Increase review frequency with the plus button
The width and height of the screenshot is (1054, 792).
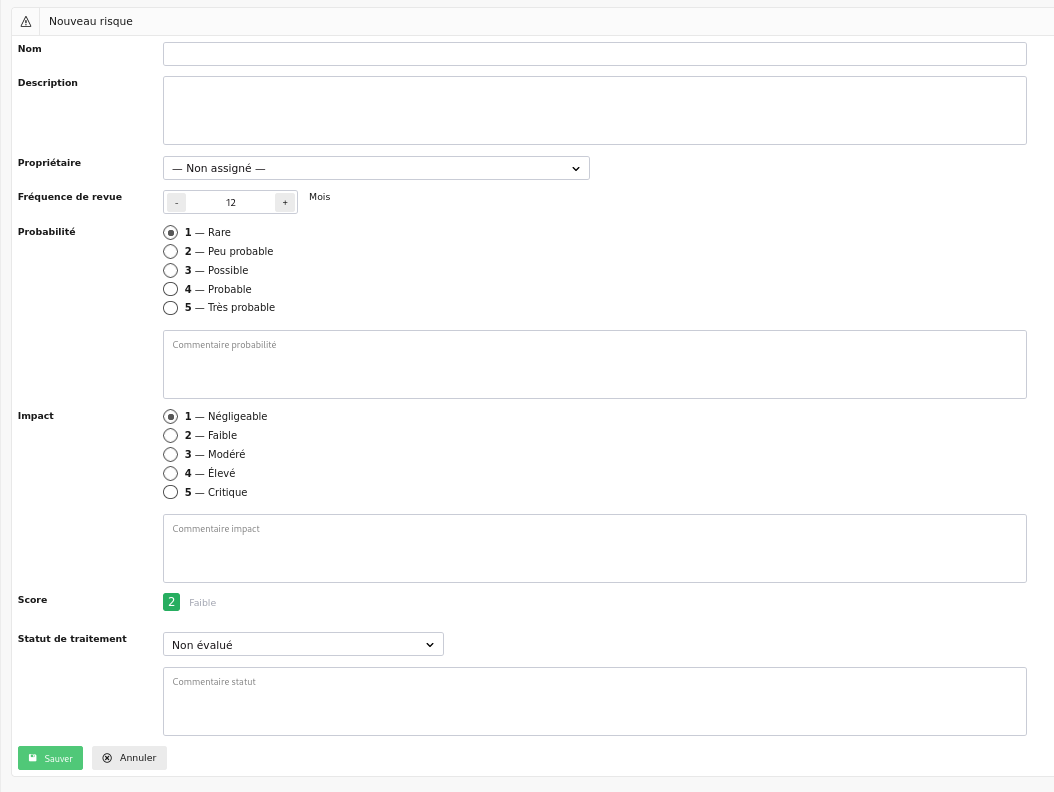coord(285,202)
